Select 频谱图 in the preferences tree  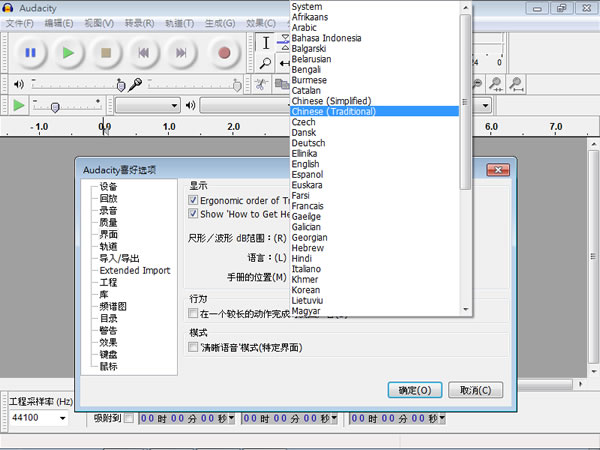(113, 306)
